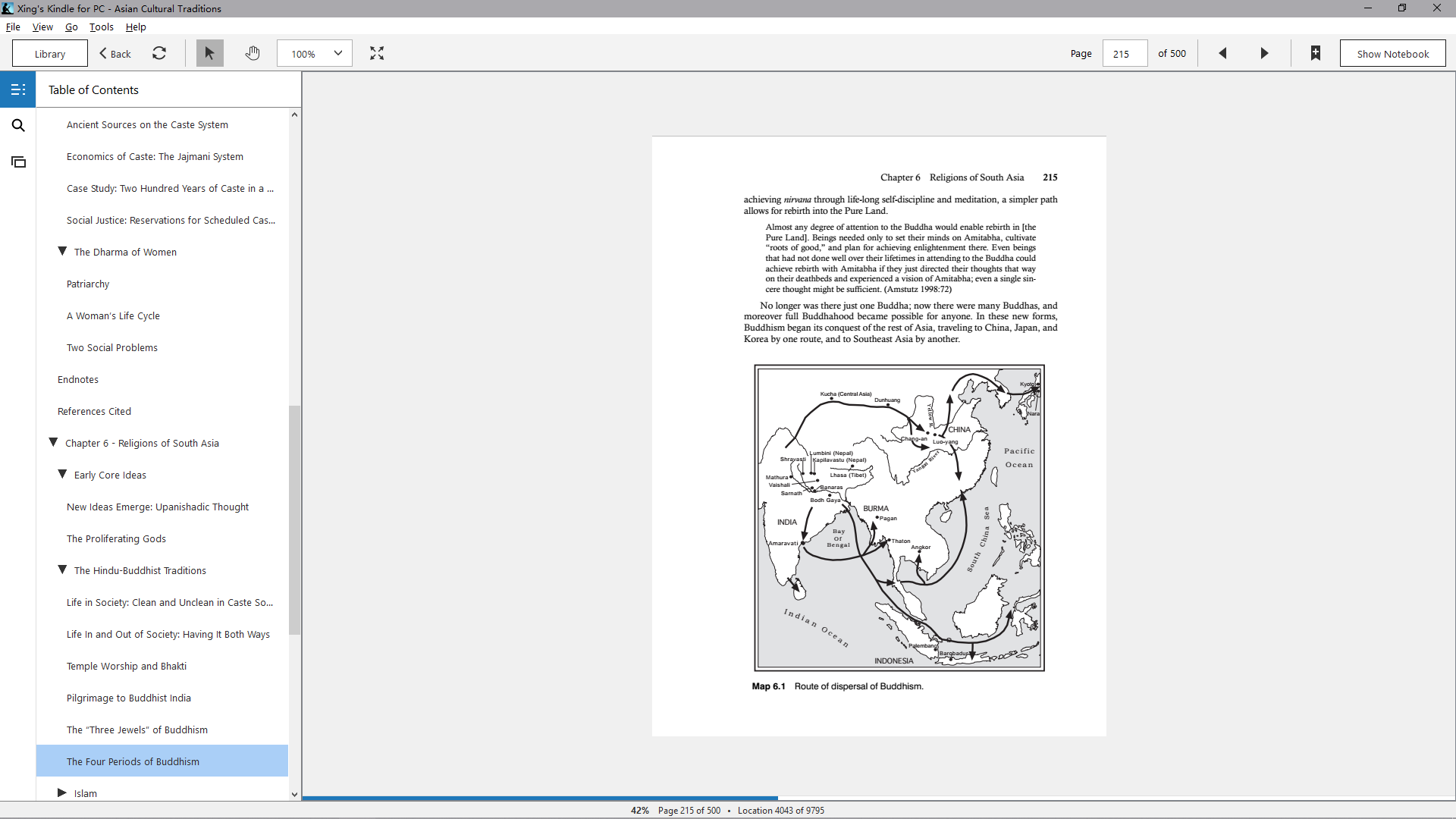Open the View menu
The width and height of the screenshot is (1456, 819).
42,27
